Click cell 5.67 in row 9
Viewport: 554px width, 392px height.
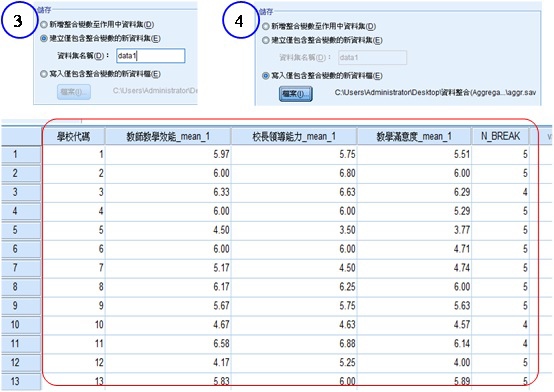[168, 306]
